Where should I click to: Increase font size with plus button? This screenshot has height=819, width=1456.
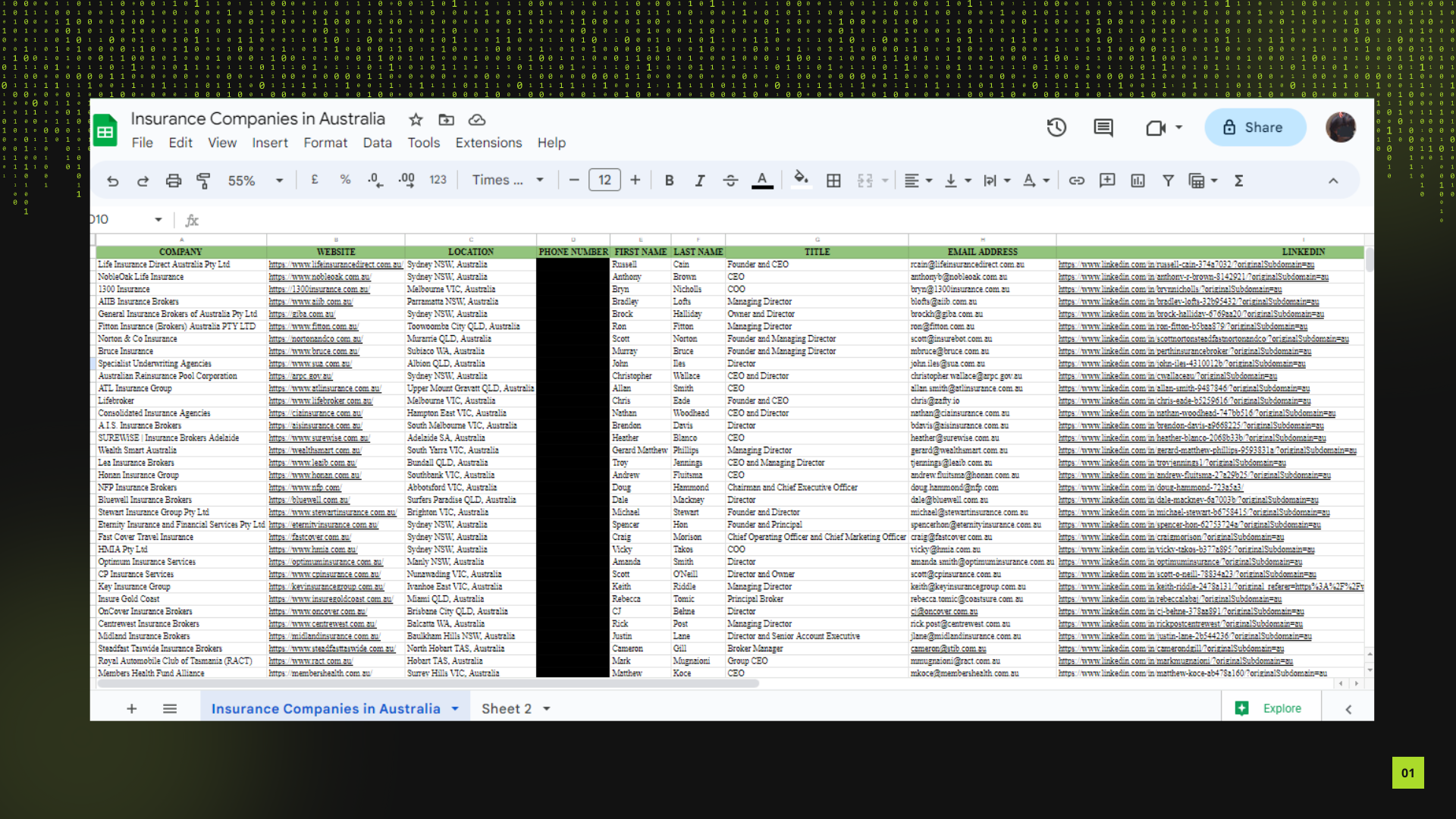click(x=635, y=180)
